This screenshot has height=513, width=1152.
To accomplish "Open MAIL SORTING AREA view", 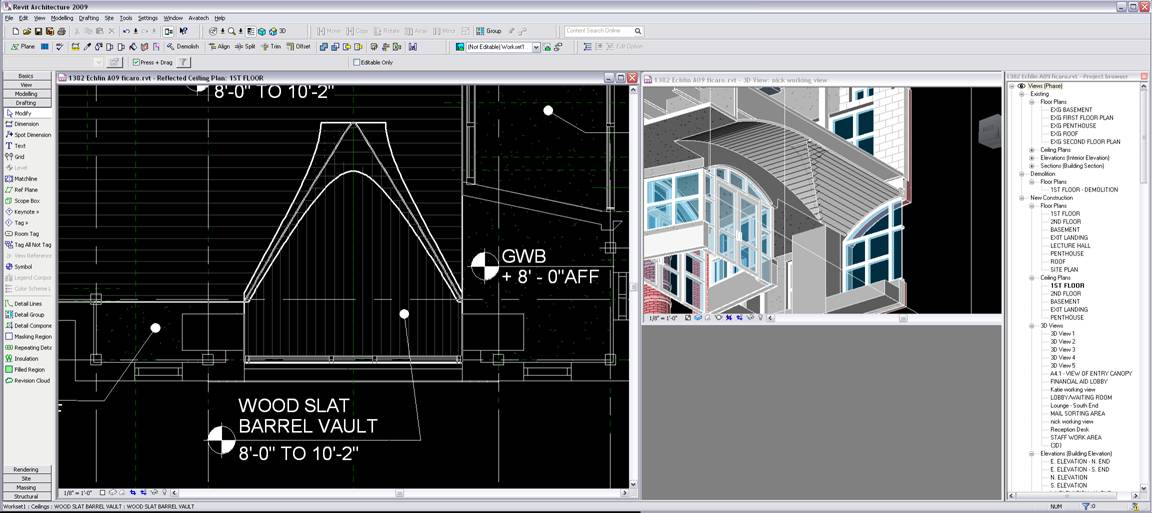I will click(1076, 414).
